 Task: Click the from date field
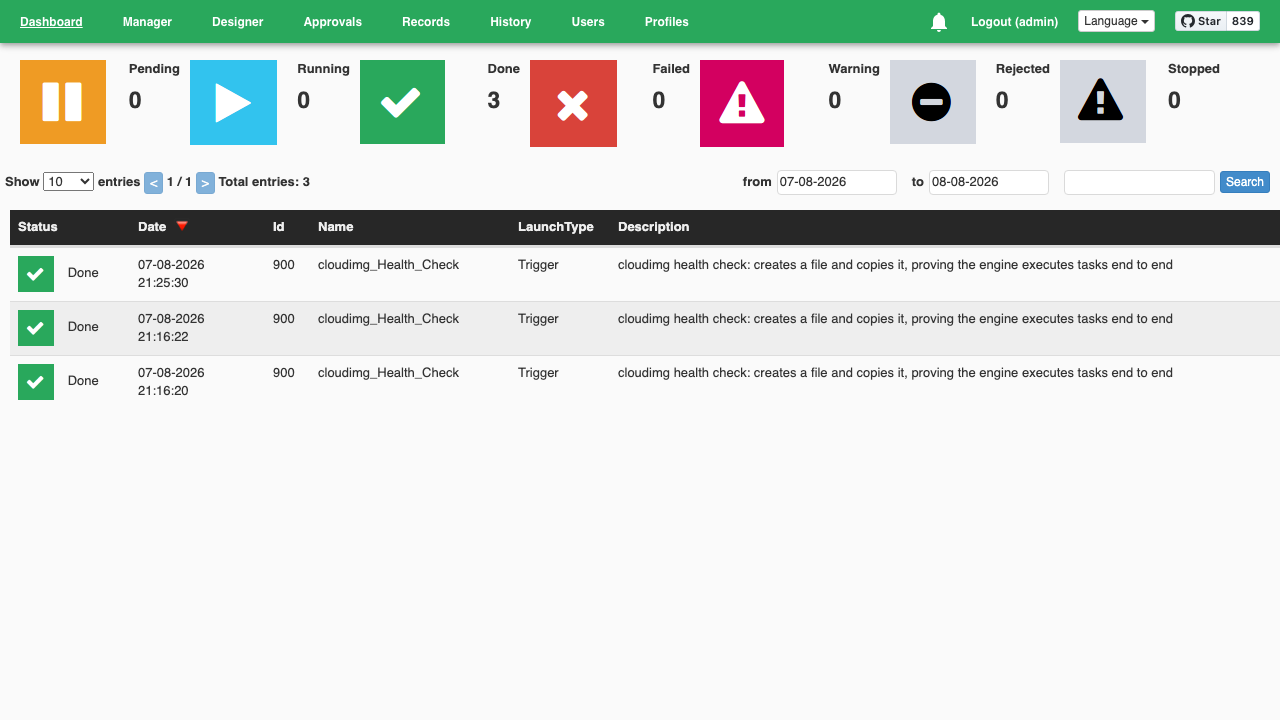[837, 182]
